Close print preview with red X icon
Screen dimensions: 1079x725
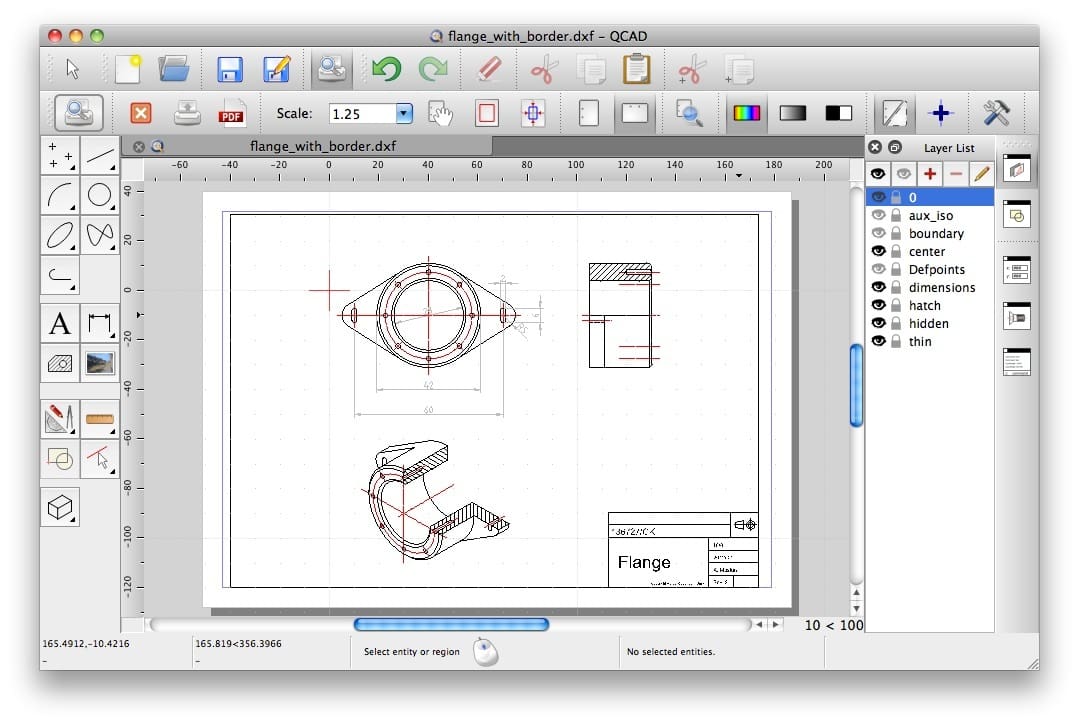(x=141, y=113)
